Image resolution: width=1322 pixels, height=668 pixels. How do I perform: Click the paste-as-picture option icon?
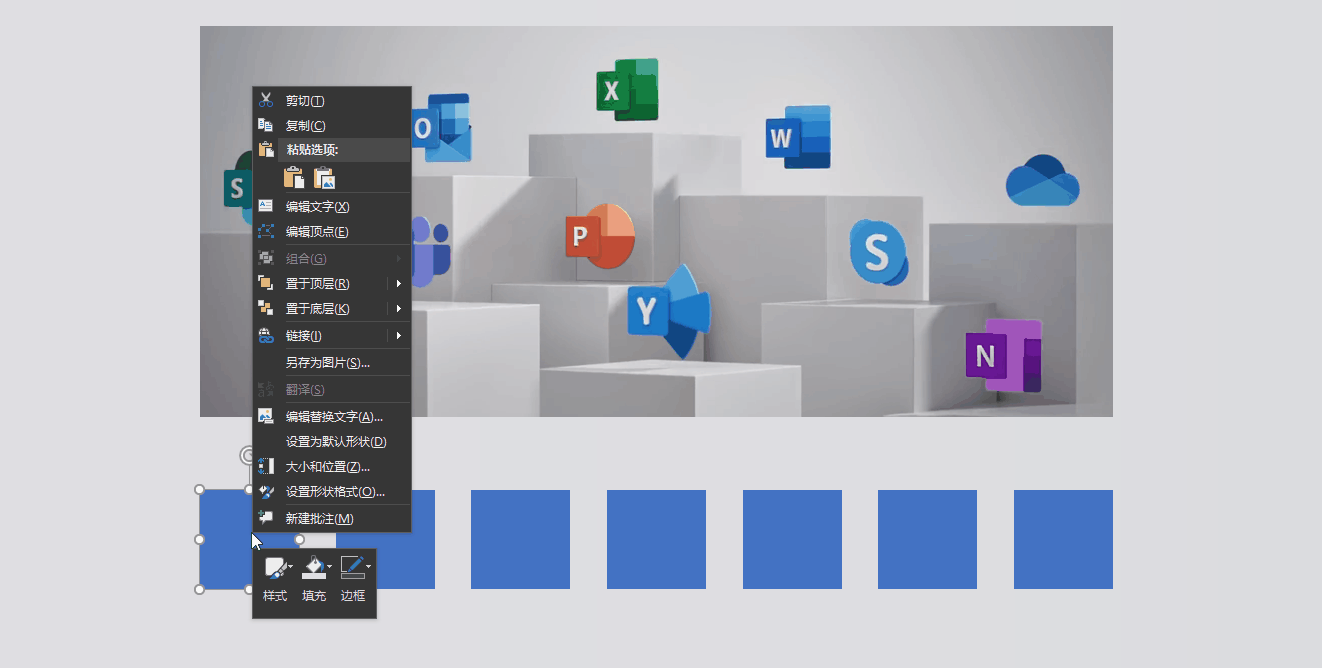324,178
